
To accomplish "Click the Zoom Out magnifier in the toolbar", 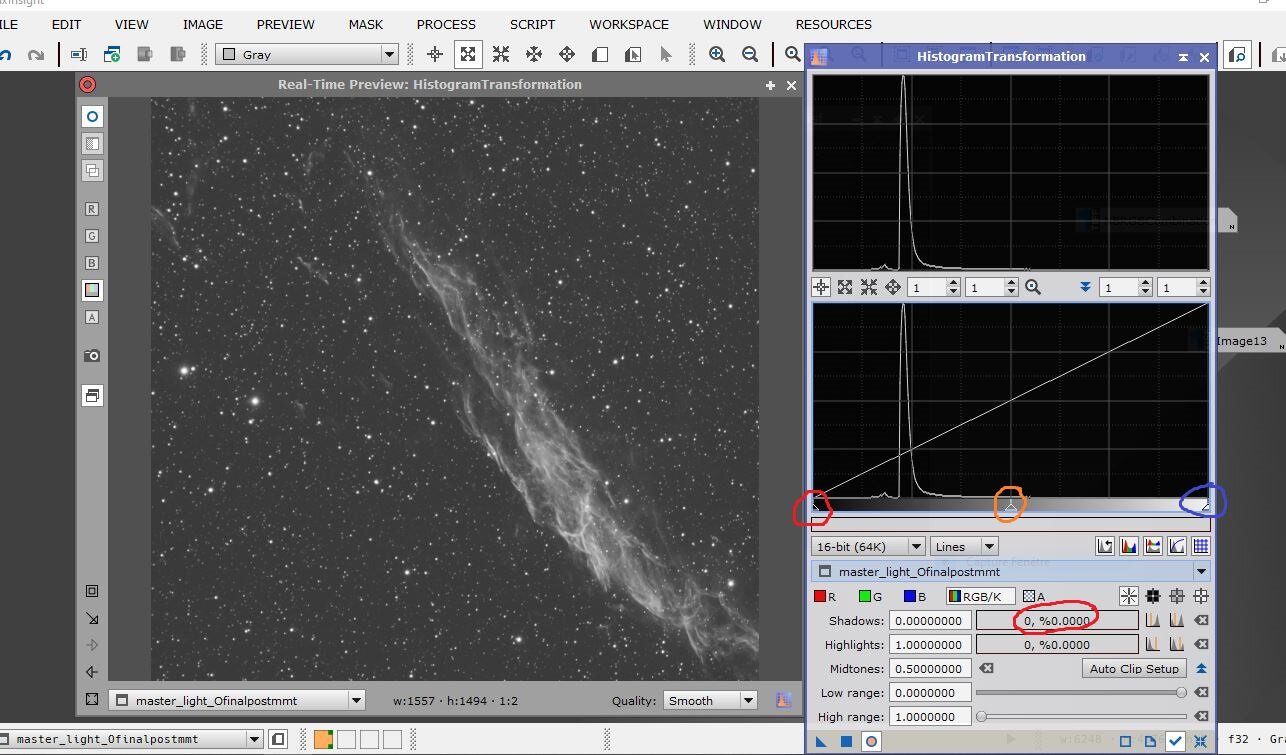I will click(750, 55).
